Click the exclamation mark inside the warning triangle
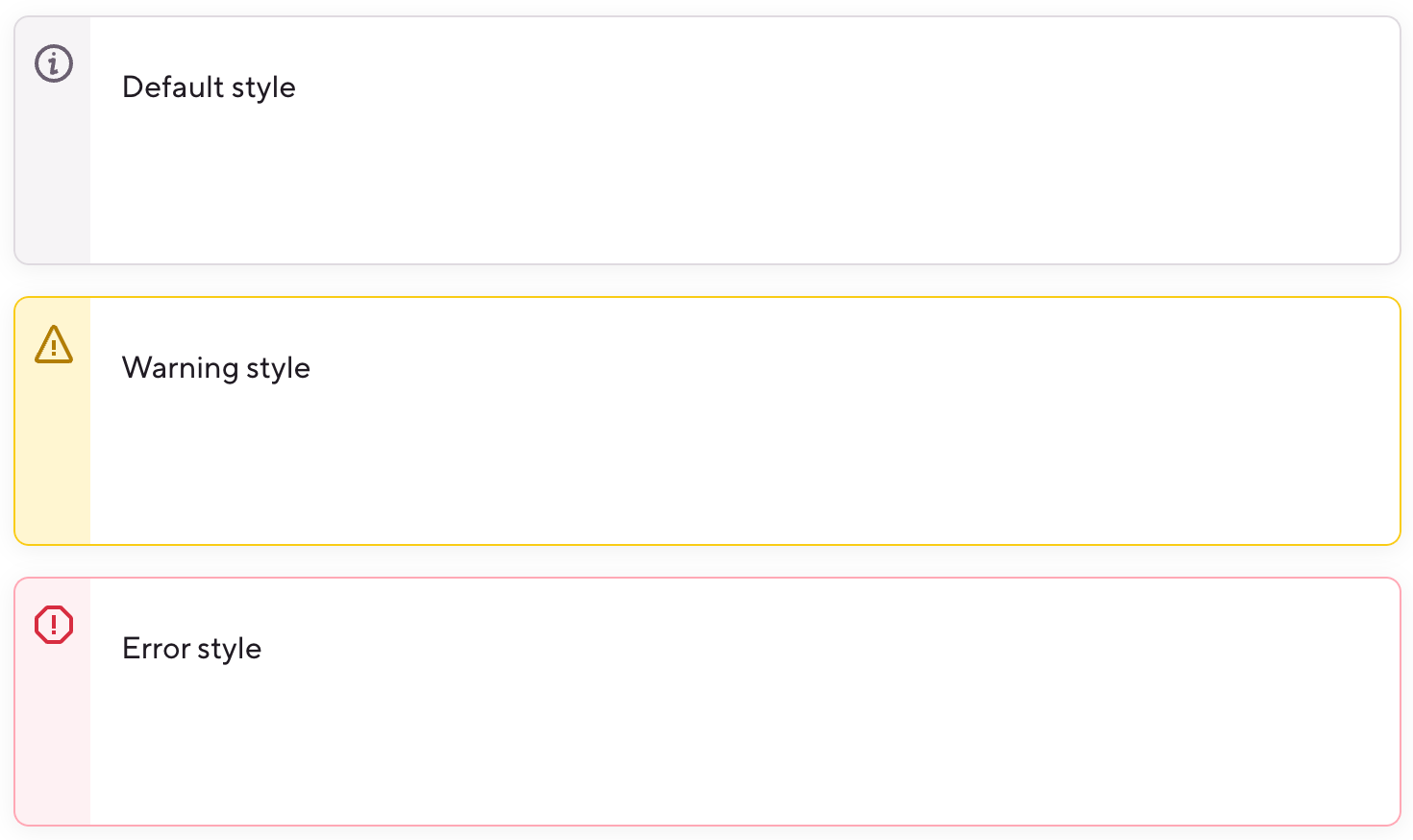This screenshot has width=1413, height=840. pos(53,349)
